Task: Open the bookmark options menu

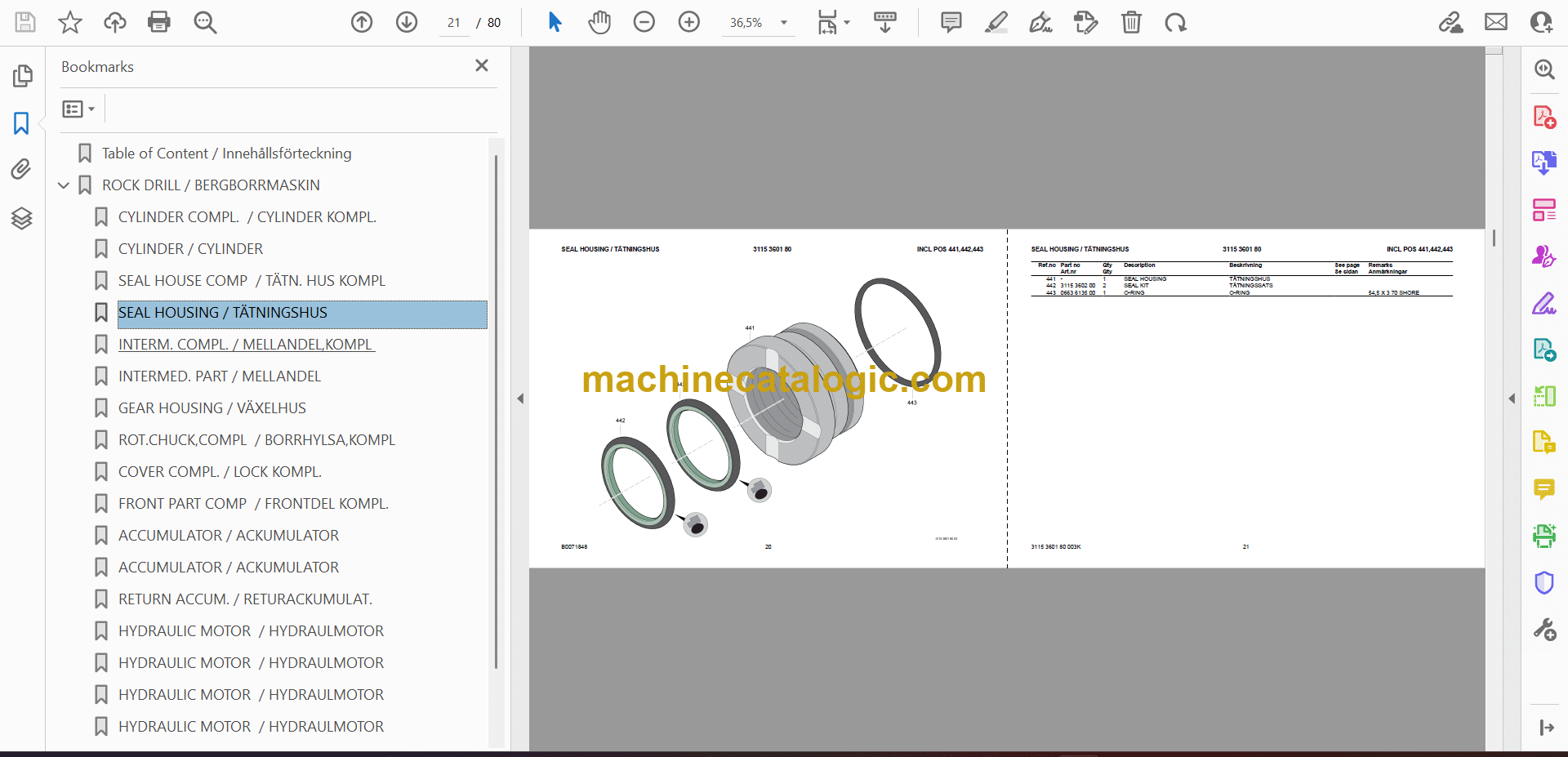Action: [78, 109]
